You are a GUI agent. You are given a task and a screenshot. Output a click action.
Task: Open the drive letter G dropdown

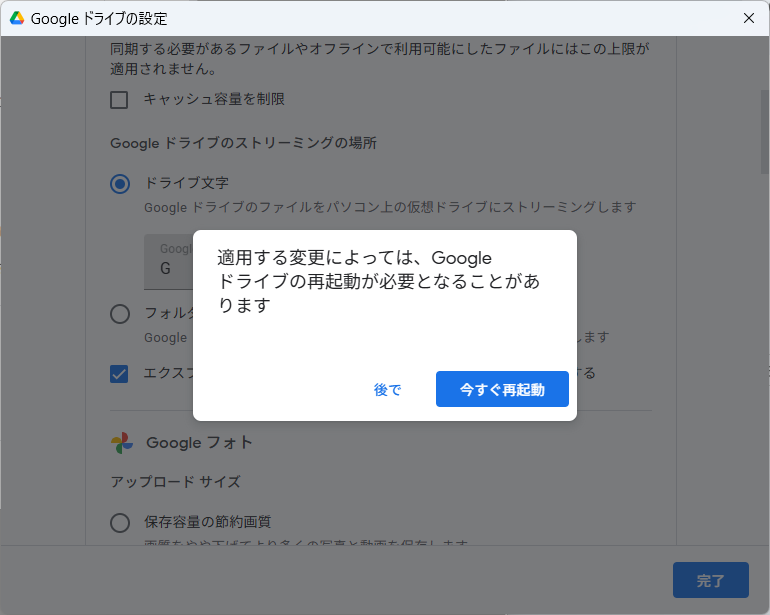point(168,260)
